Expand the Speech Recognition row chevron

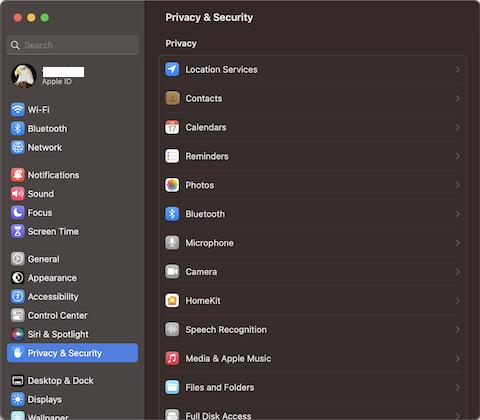click(x=458, y=329)
